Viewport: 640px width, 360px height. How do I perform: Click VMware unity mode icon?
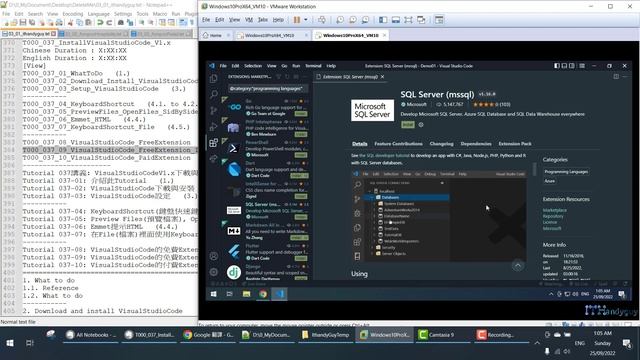pyautogui.click(x=421, y=20)
